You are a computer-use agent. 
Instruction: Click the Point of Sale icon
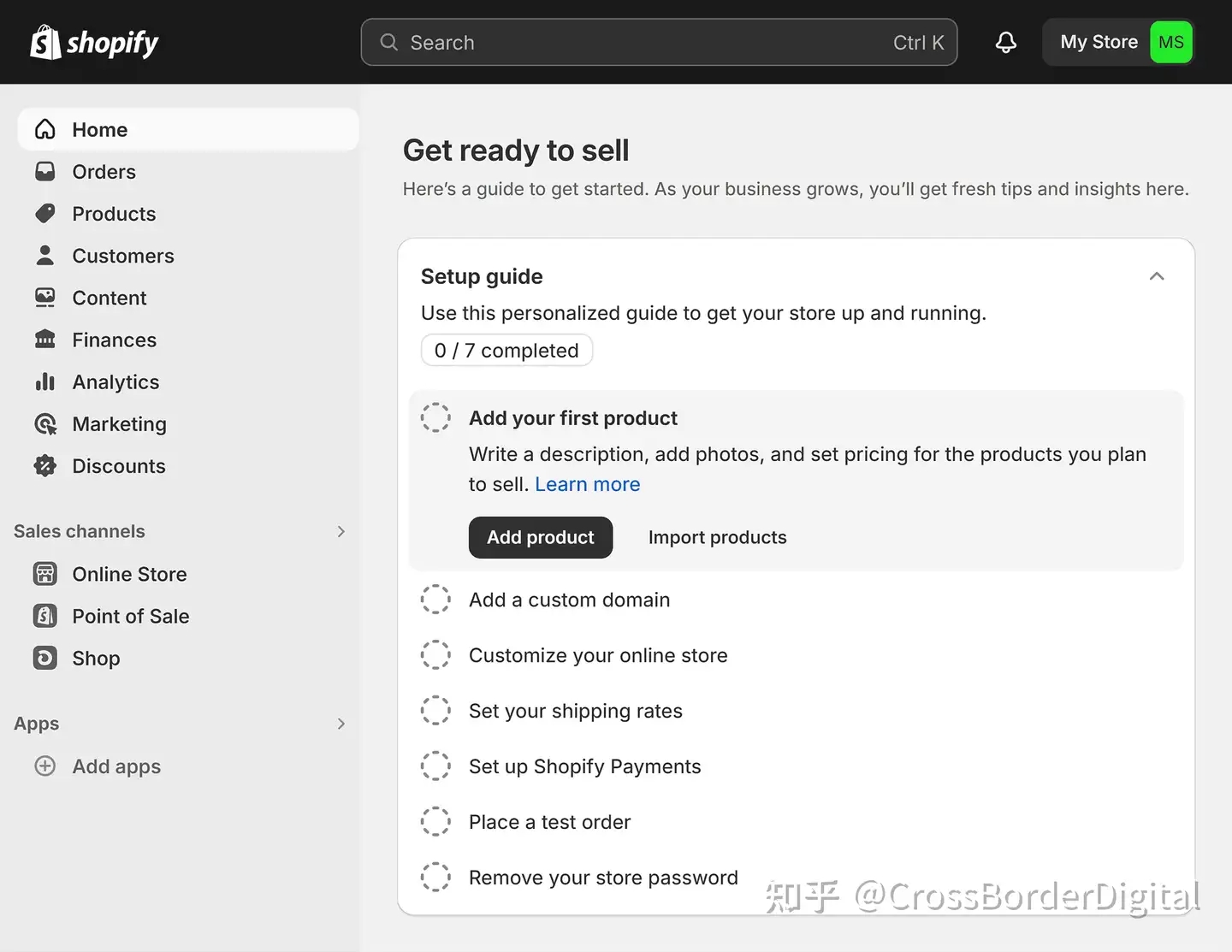[45, 616]
